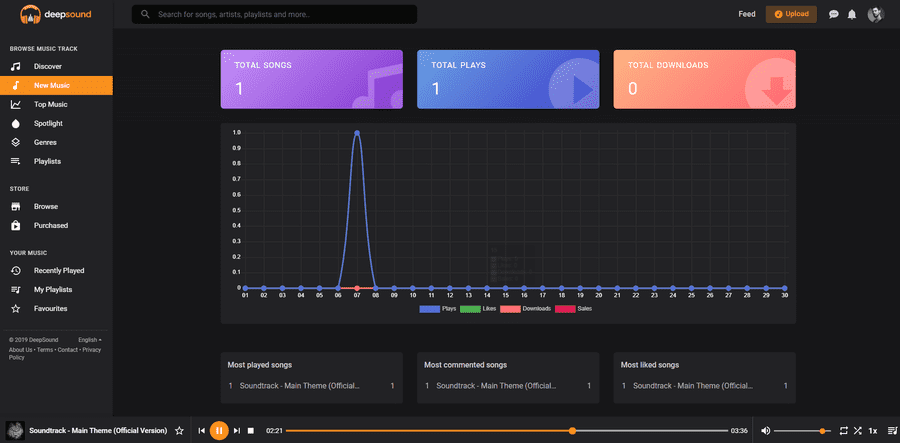The height and width of the screenshot is (443, 900).
Task: Toggle repeat mode in player bar
Action: pos(843,431)
